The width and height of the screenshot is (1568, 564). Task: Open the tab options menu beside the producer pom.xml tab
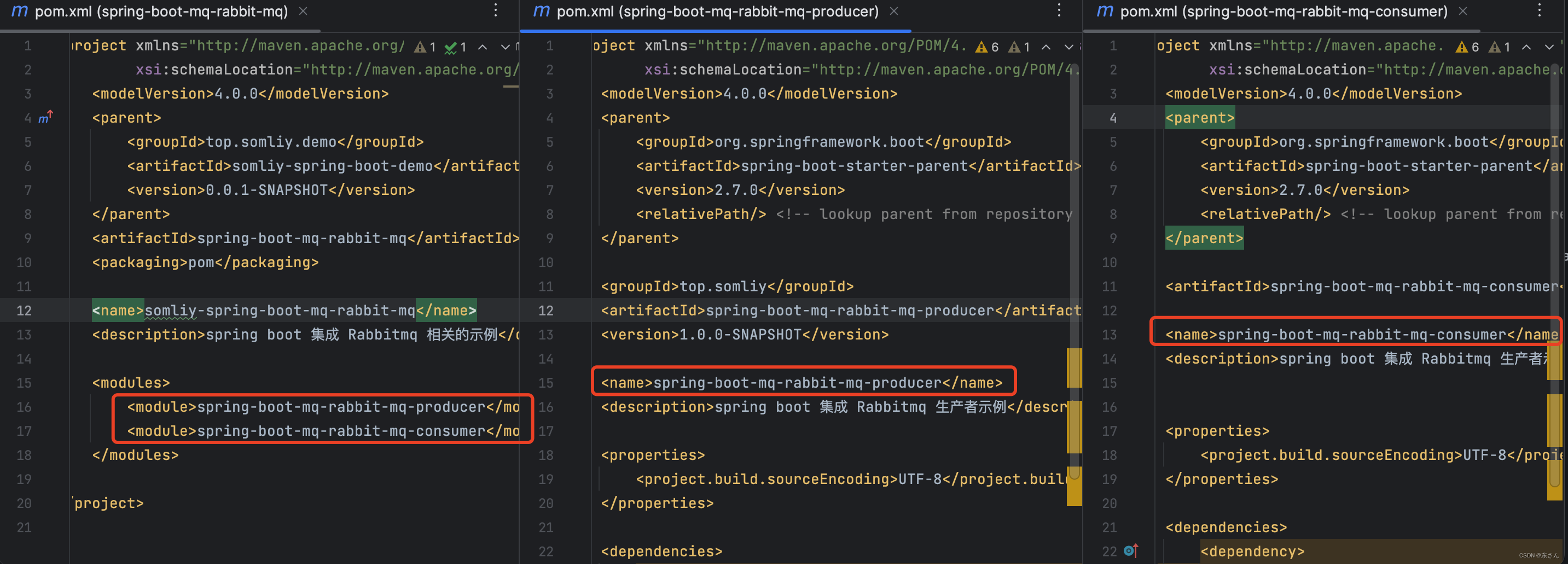pyautogui.click(x=1059, y=11)
